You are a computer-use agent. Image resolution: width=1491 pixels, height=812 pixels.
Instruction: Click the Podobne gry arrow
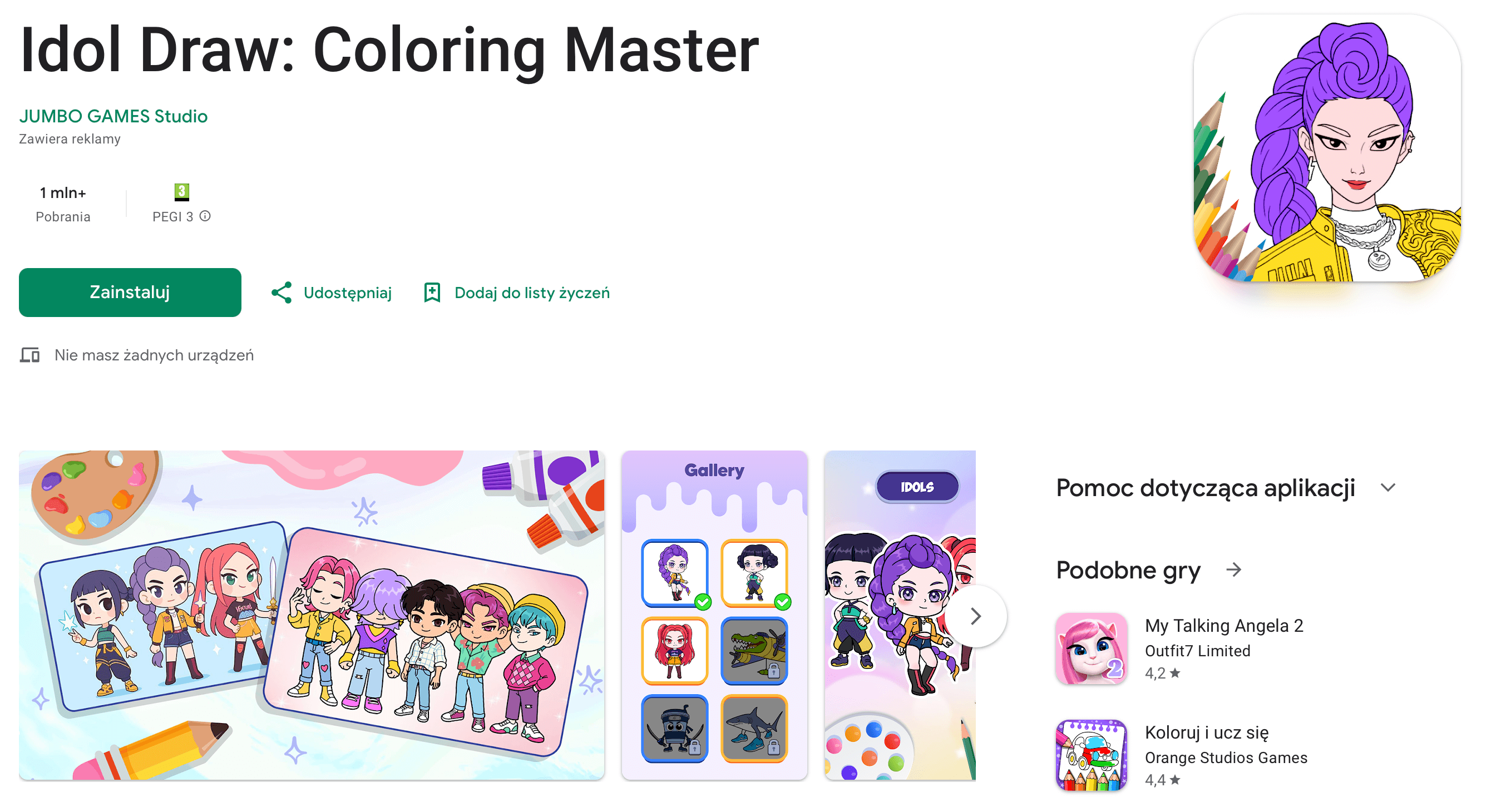coord(1234,570)
